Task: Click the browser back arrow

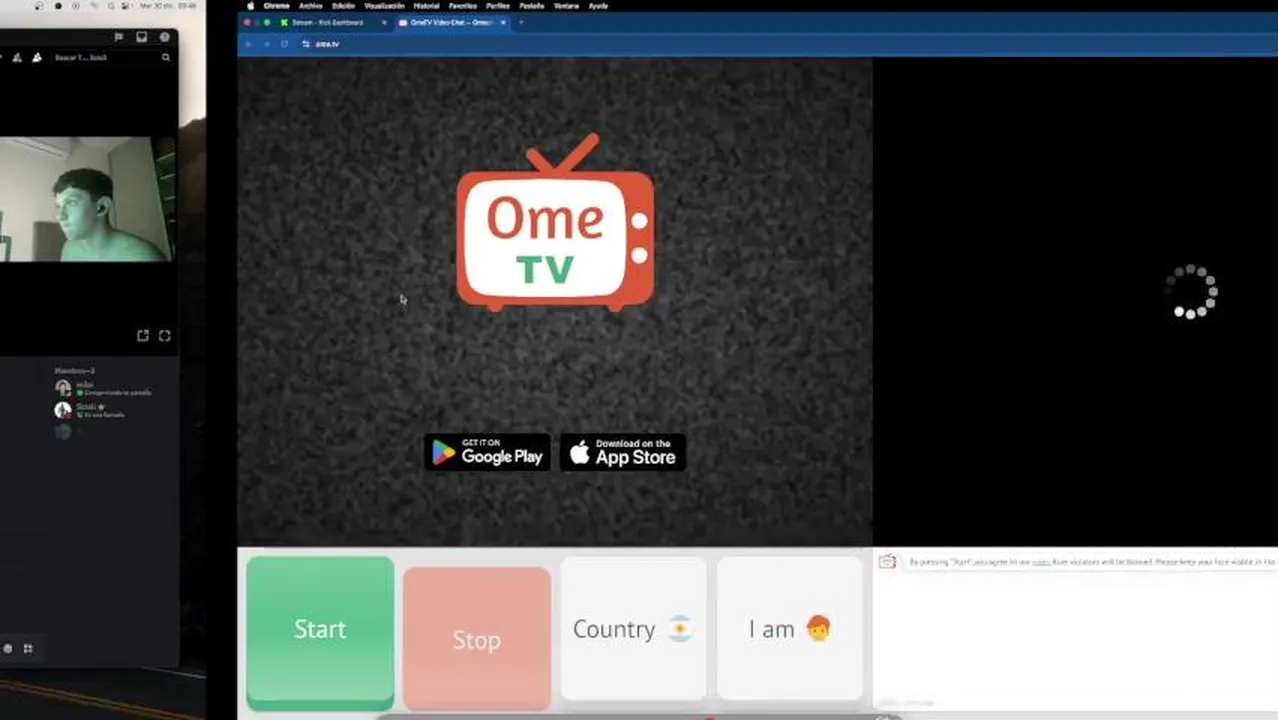Action: point(248,44)
